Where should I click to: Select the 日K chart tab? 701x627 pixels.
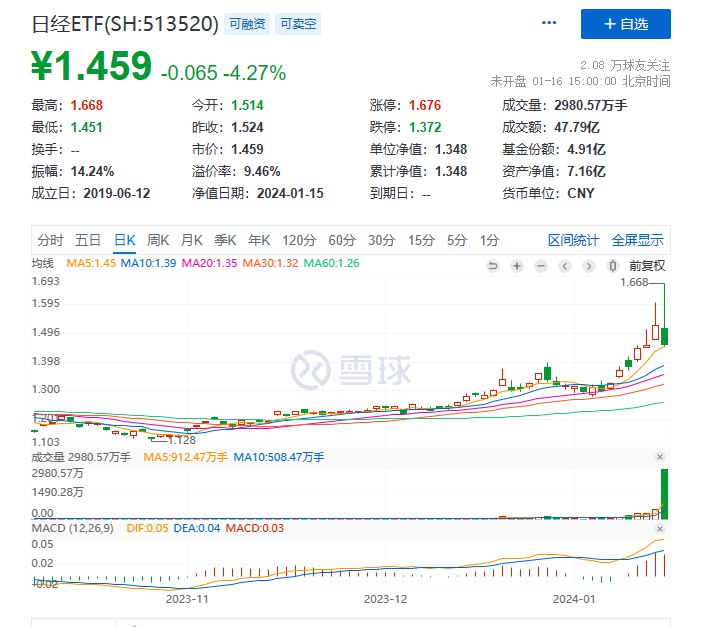pyautogui.click(x=125, y=240)
